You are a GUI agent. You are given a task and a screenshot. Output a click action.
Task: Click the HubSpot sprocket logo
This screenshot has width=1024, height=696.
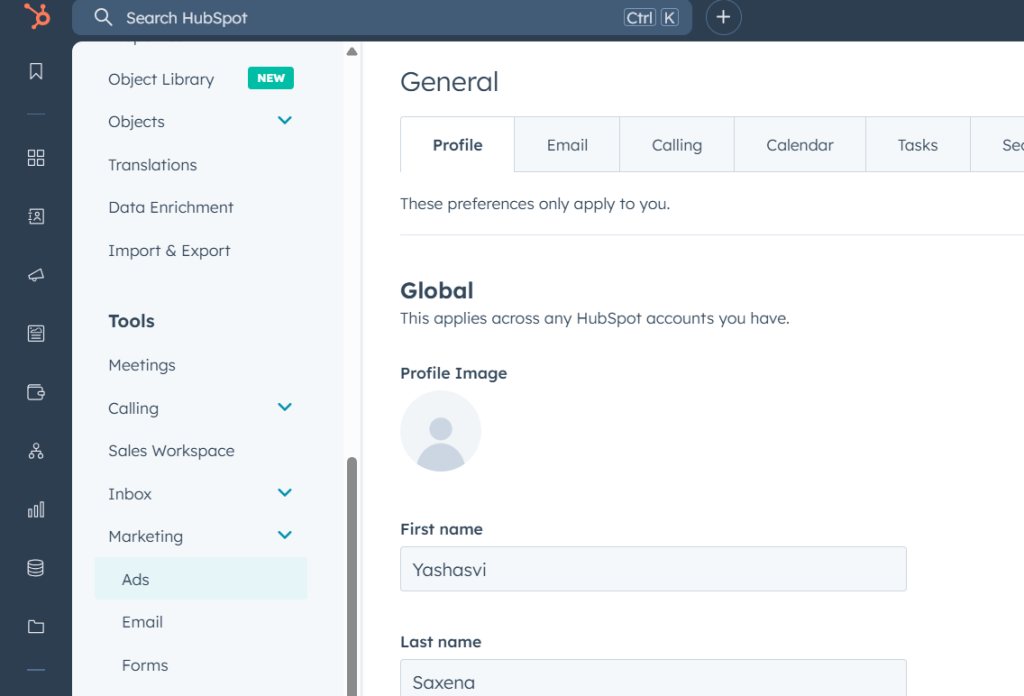click(36, 17)
